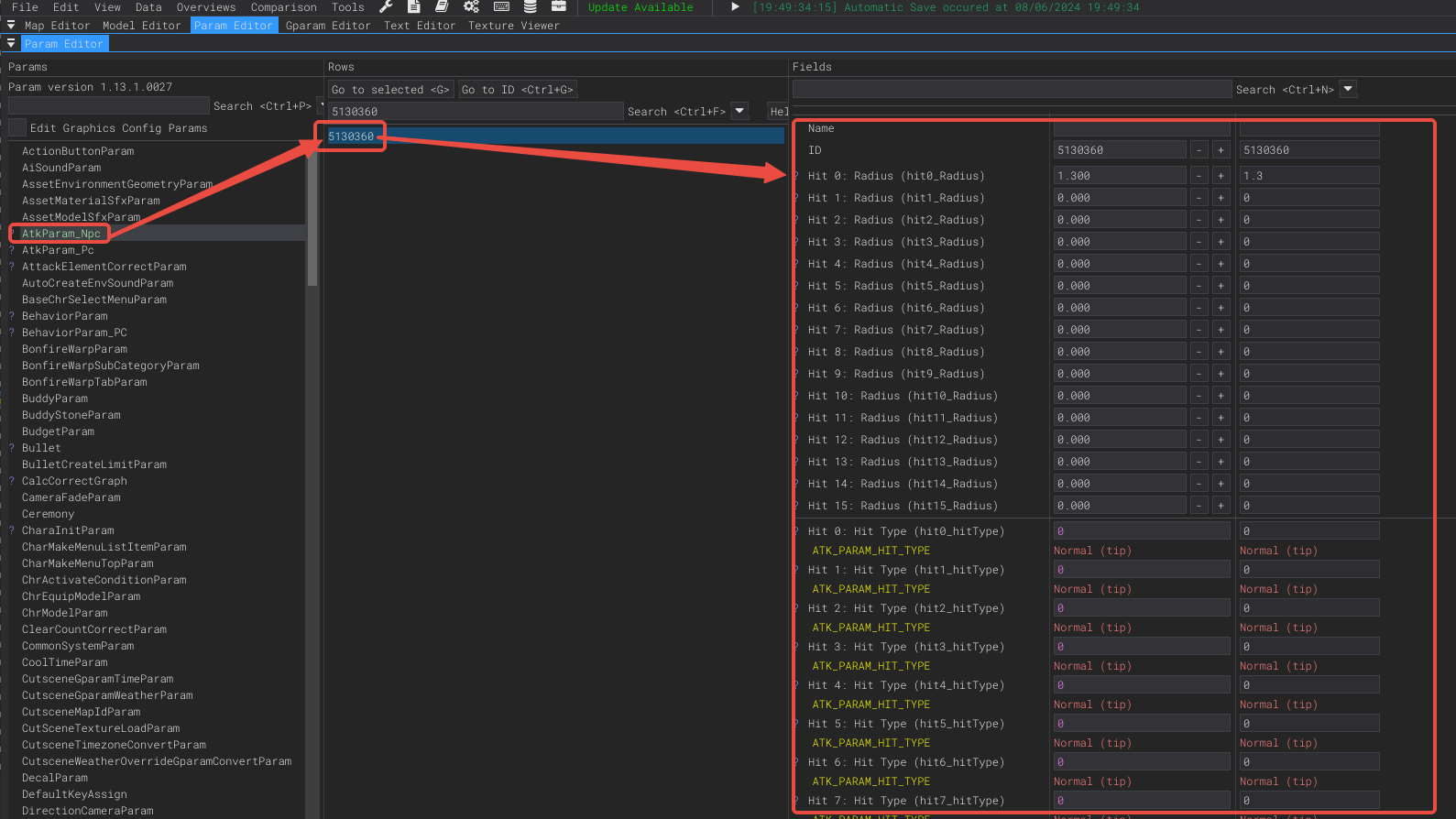The height and width of the screenshot is (819, 1456).
Task: Switch to the Text Editor tab
Action: [x=420, y=26]
